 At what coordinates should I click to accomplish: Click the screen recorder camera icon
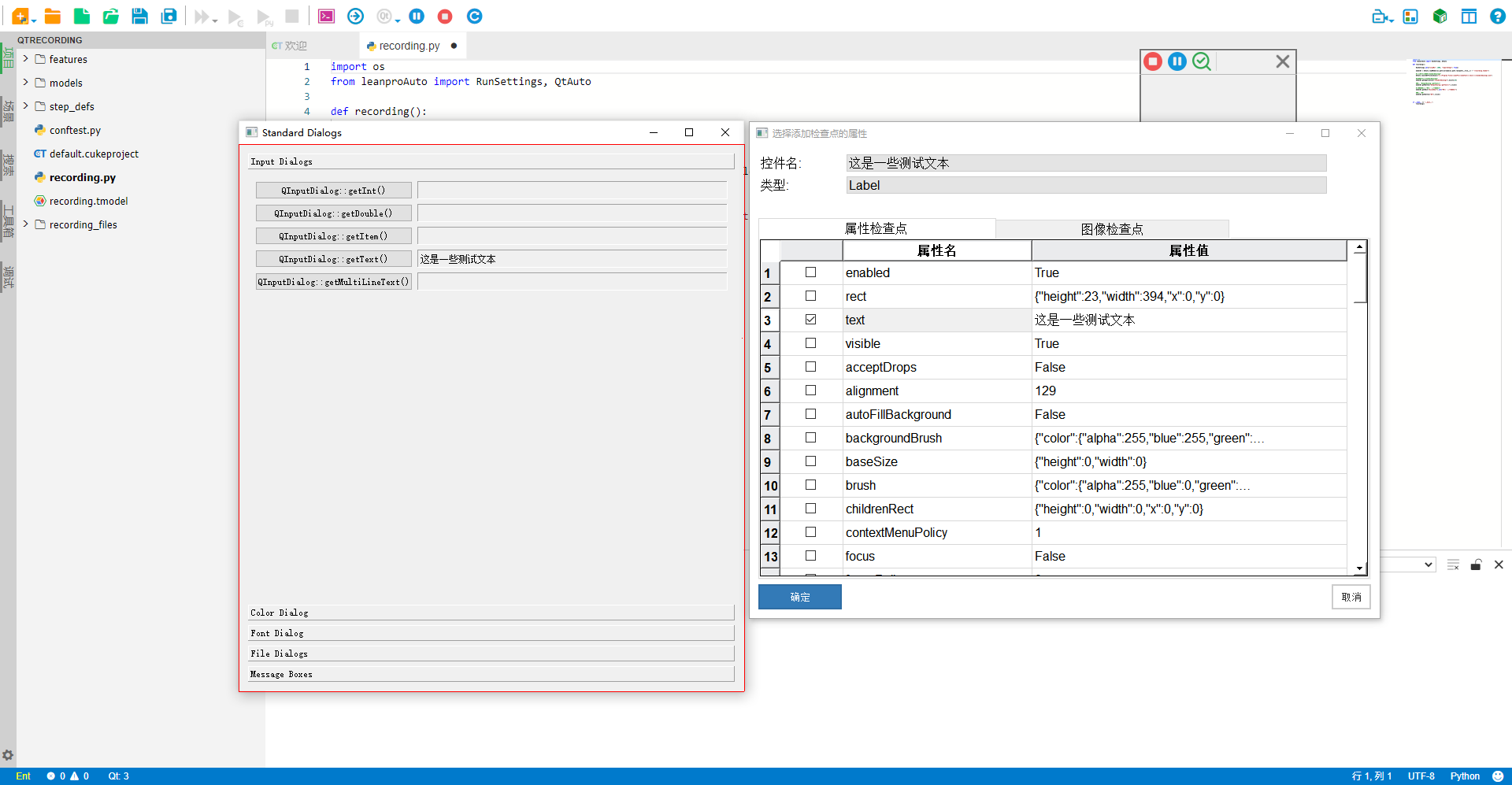pyautogui.click(x=1380, y=17)
